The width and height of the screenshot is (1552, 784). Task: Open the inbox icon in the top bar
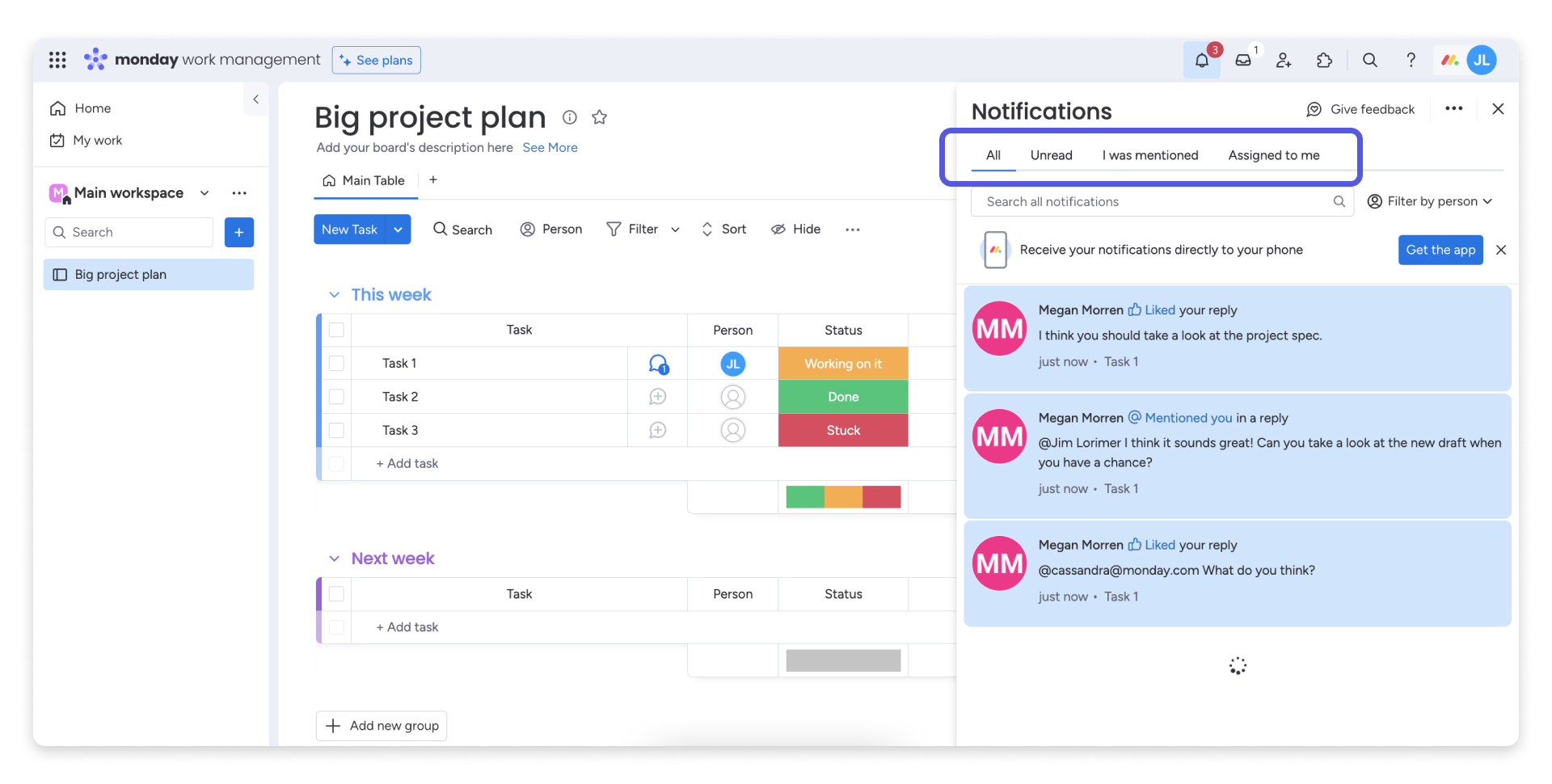coord(1243,60)
